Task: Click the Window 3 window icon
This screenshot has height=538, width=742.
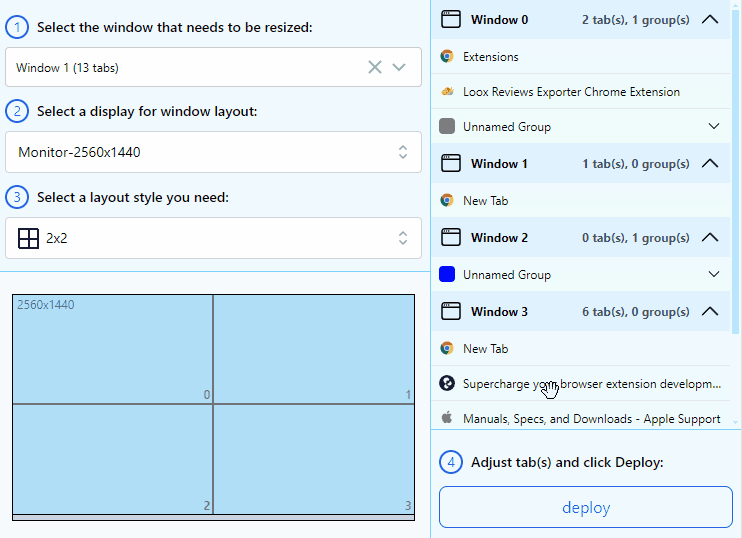Action: [x=450, y=311]
